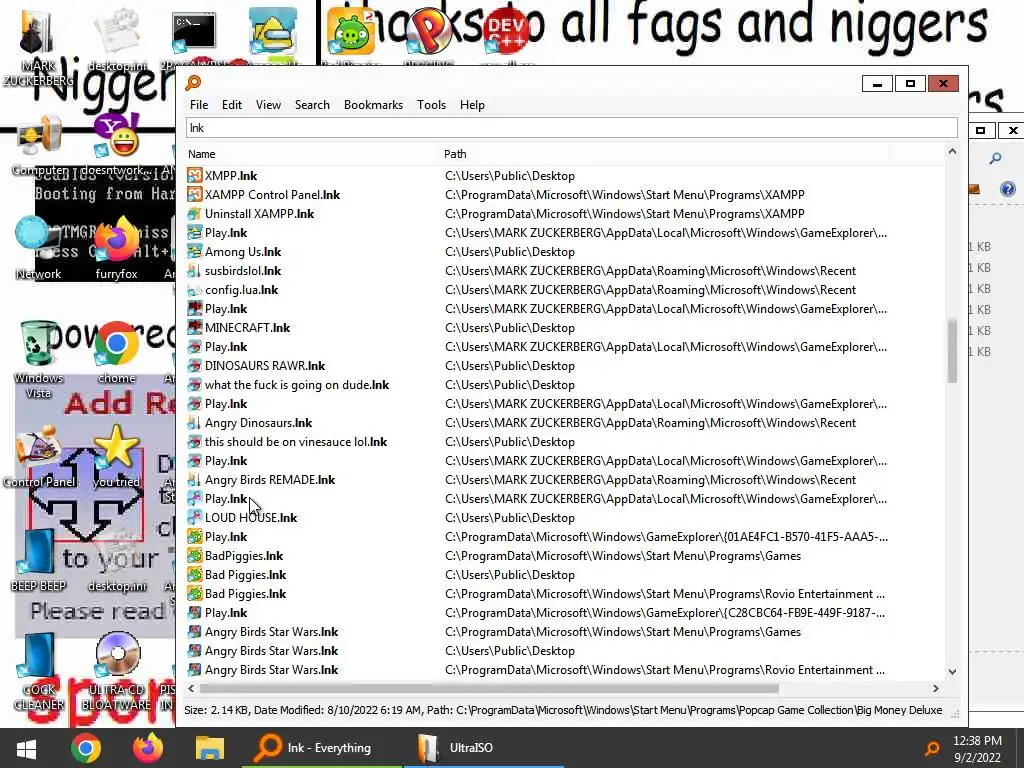The width and height of the screenshot is (1024, 768).
Task: Select the Network desktop icon
Action: pyautogui.click(x=38, y=248)
